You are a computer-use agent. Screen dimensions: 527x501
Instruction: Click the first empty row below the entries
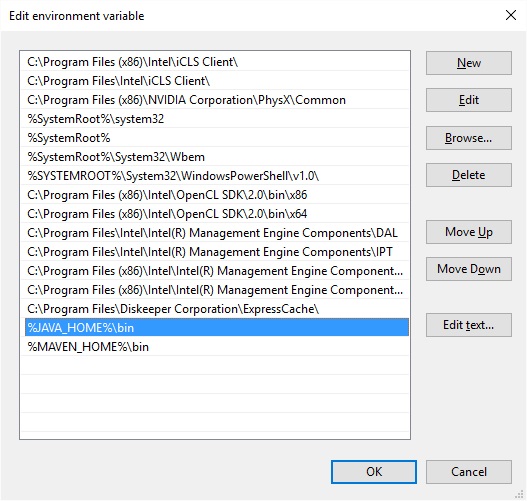click(x=217, y=366)
